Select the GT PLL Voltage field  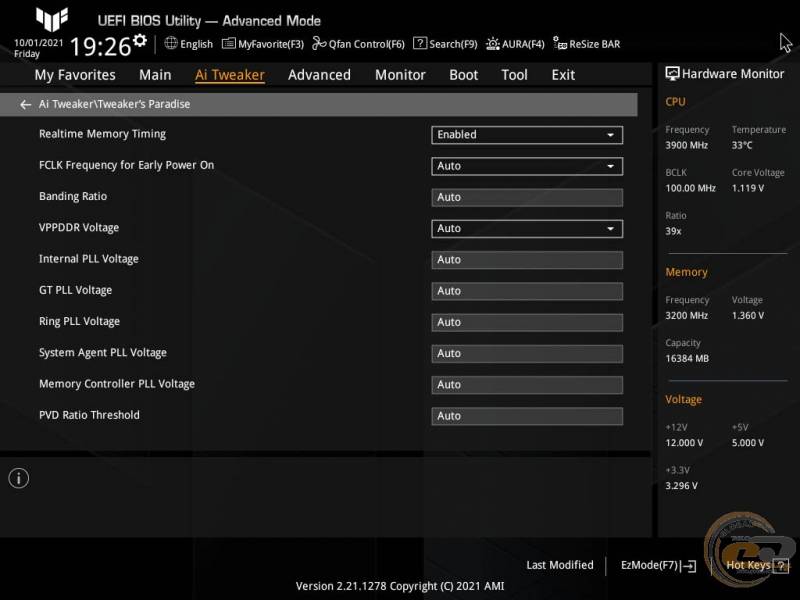[x=527, y=291]
